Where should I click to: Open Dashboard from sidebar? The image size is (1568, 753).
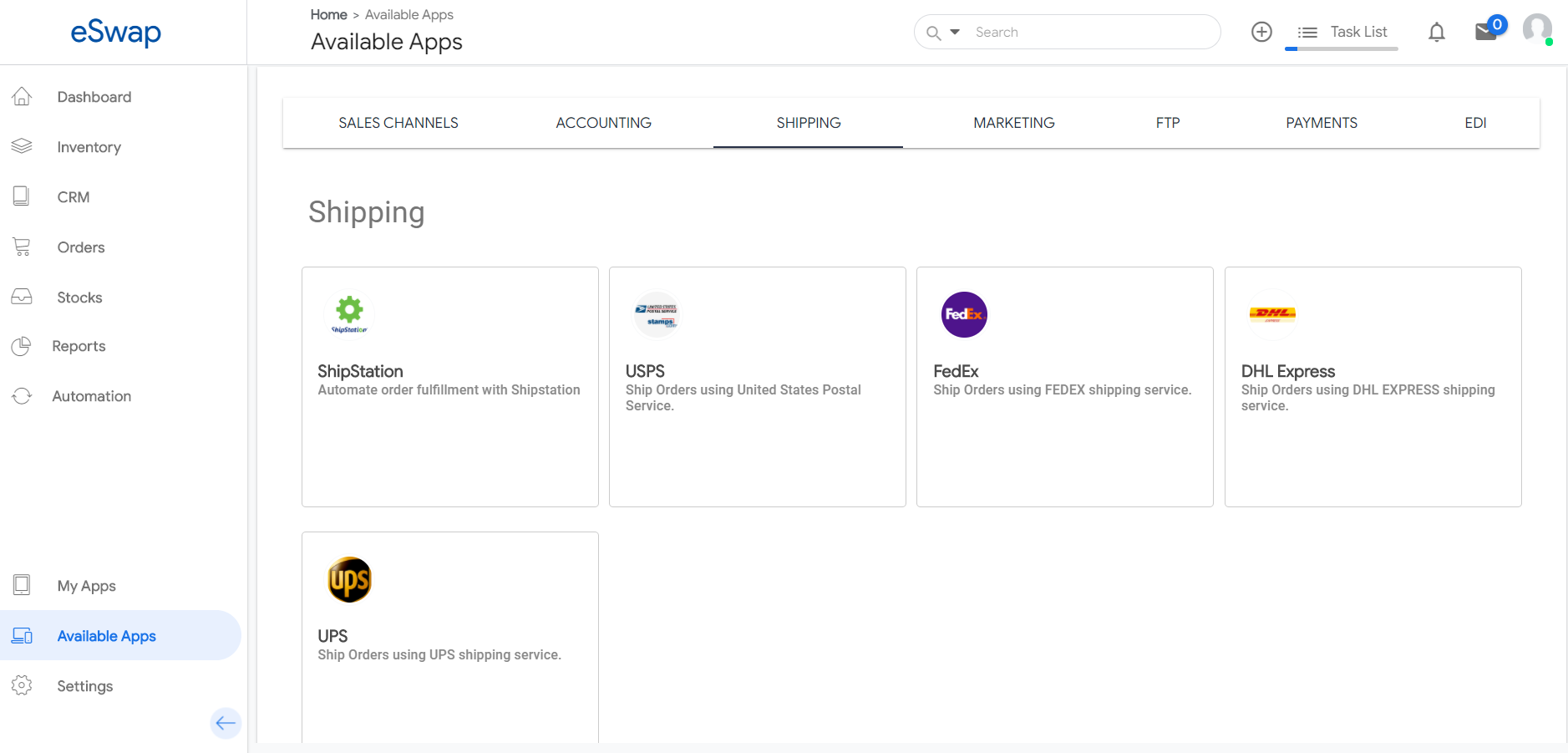pyautogui.click(x=94, y=97)
